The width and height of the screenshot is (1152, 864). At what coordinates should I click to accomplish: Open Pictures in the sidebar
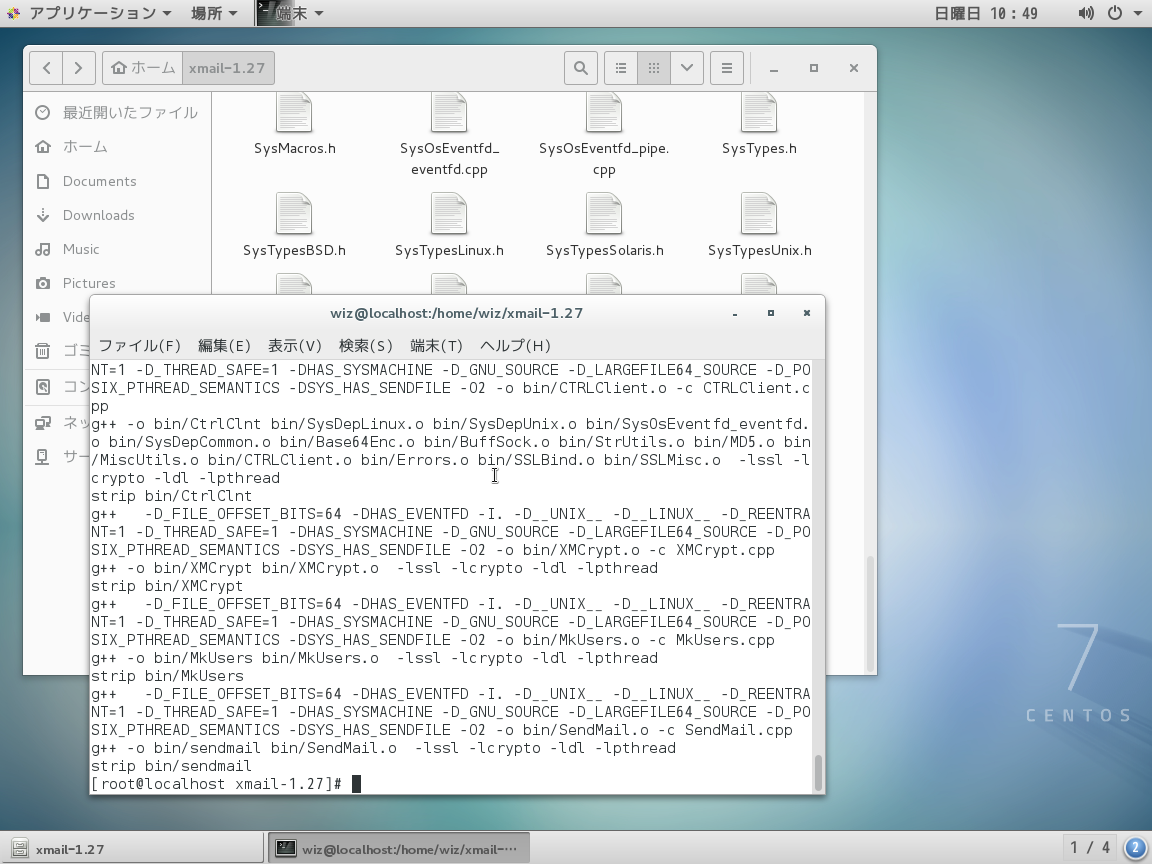[118, 284]
